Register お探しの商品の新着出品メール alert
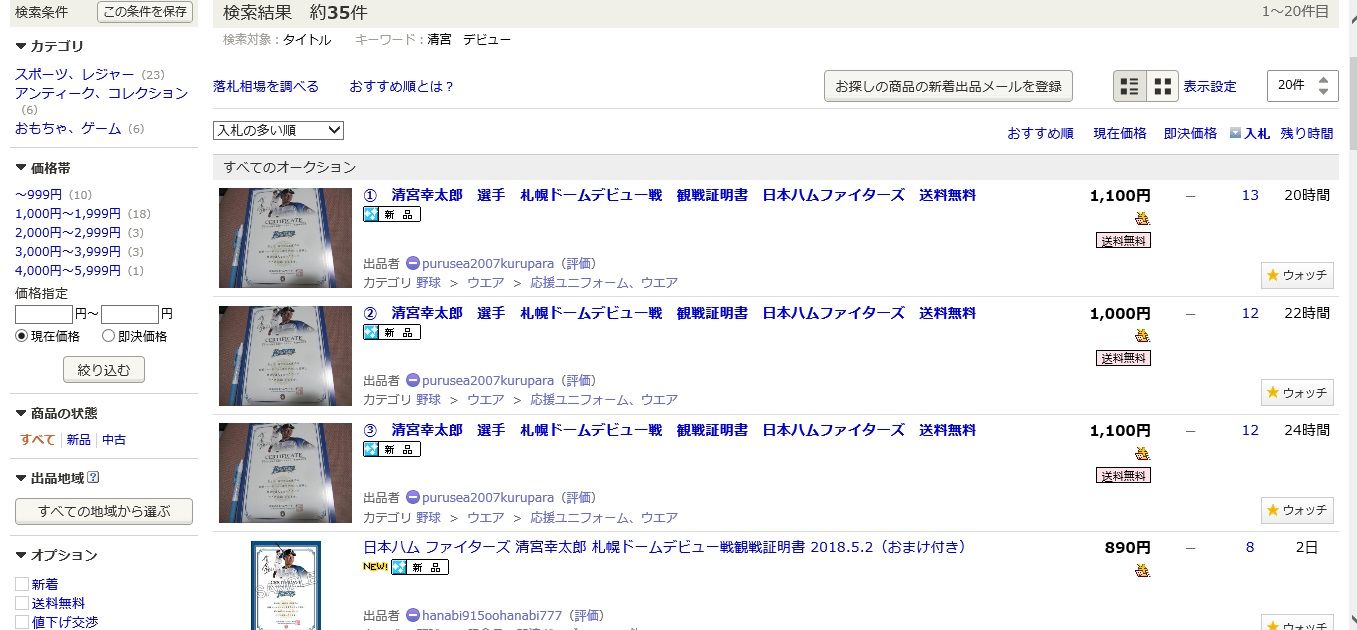1357x630 pixels. (x=948, y=86)
